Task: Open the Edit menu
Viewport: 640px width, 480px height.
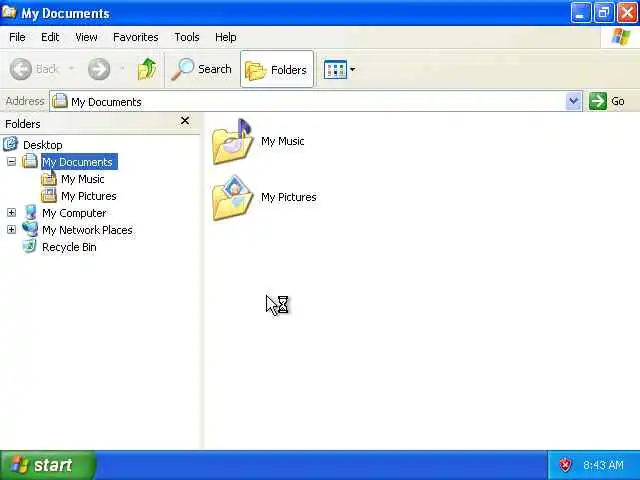Action: (50, 37)
